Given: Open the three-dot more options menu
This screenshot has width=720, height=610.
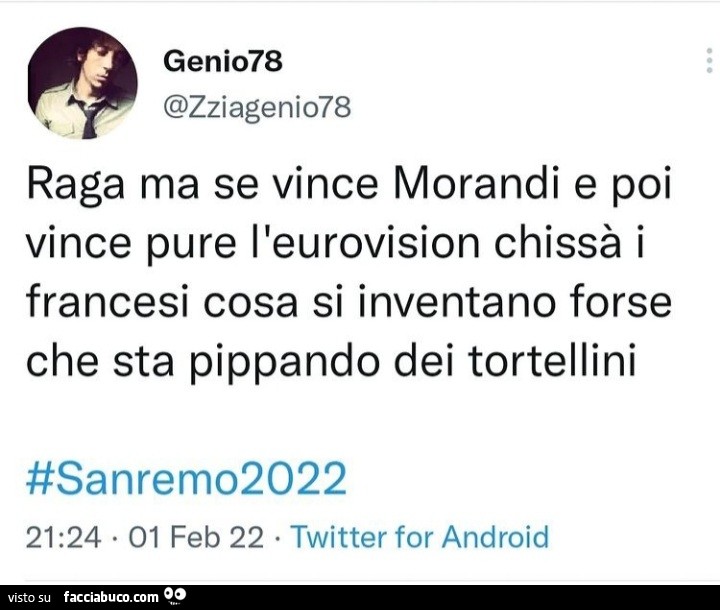Looking at the screenshot, I should (709, 60).
